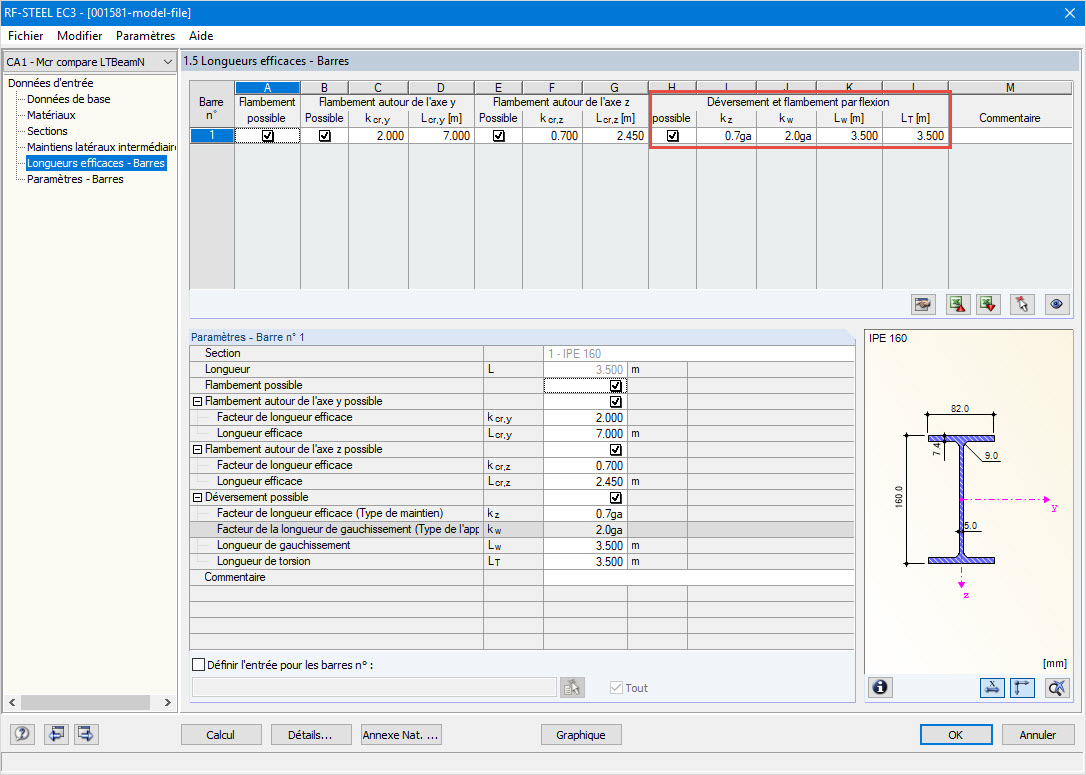Click kw value 2.0ga in parameters panel

point(585,530)
